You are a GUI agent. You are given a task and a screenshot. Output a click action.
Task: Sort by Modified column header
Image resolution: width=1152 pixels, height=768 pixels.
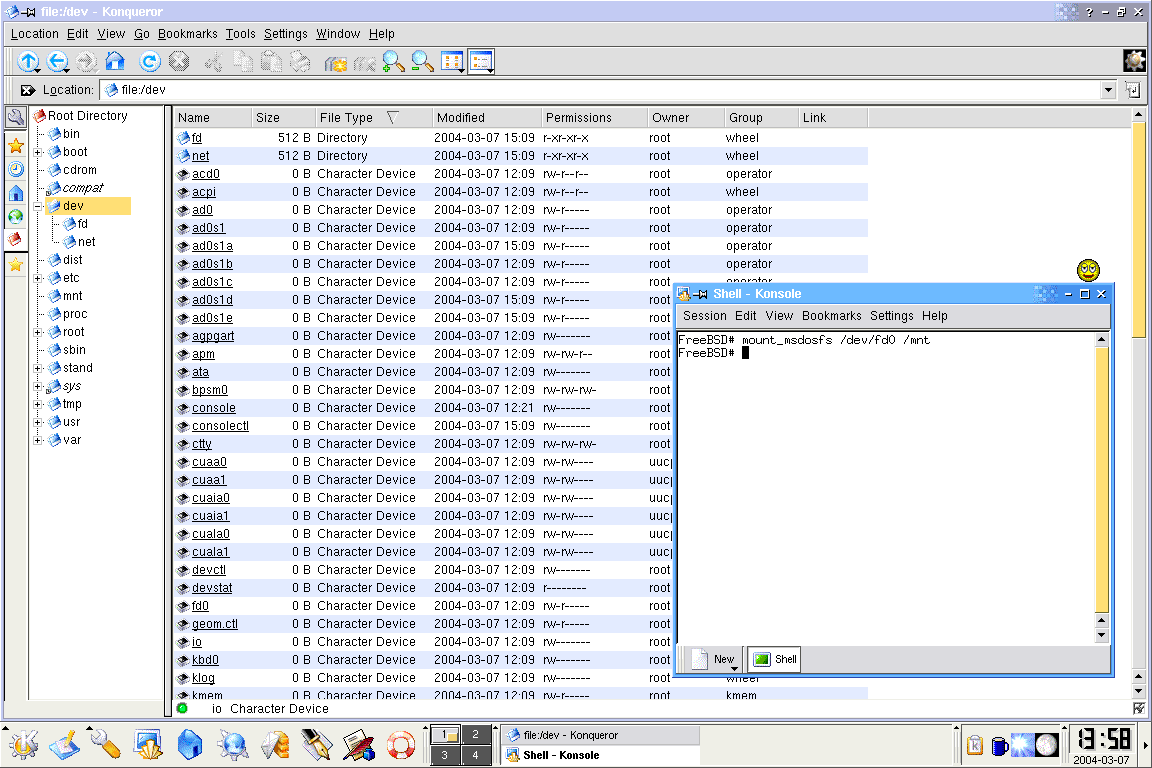(x=486, y=118)
